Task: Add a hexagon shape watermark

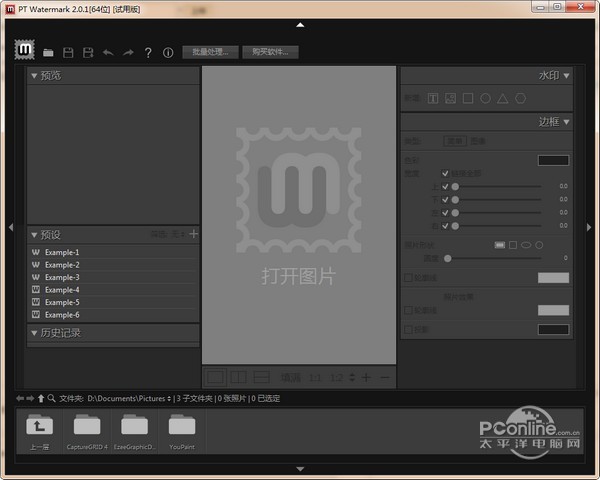Action: pyautogui.click(x=520, y=98)
